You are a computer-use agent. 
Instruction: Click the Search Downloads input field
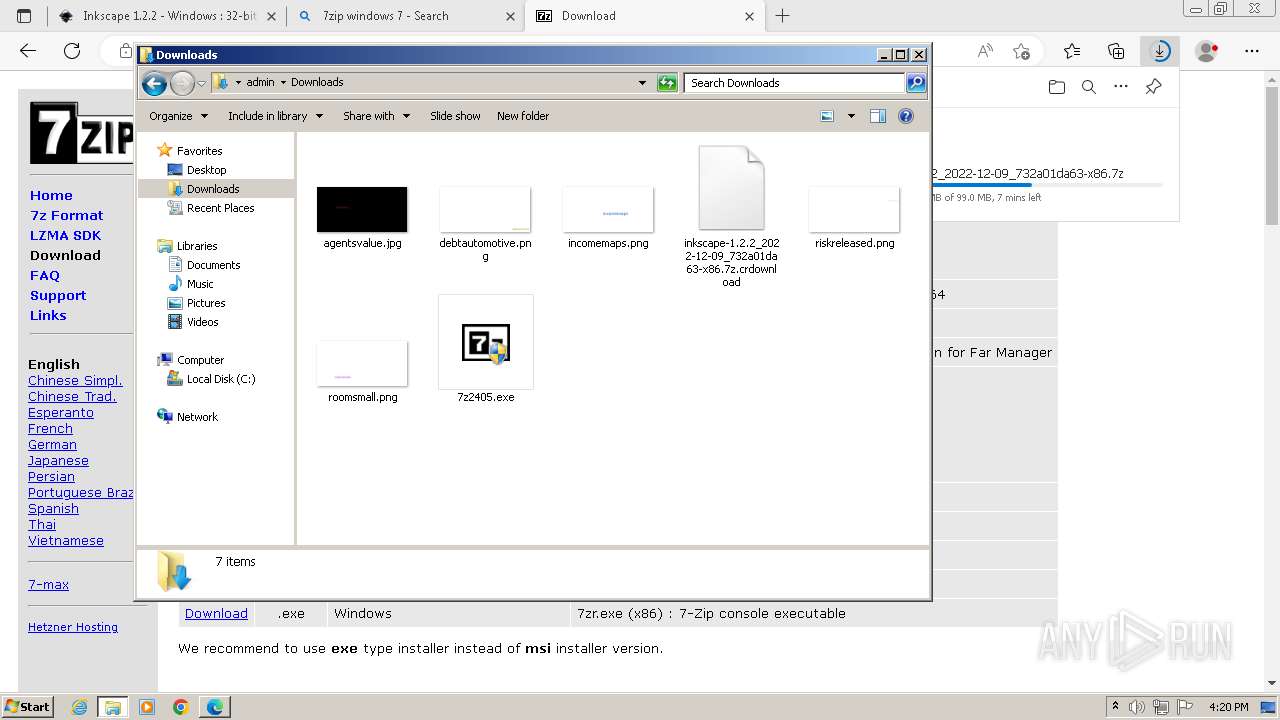[x=795, y=83]
